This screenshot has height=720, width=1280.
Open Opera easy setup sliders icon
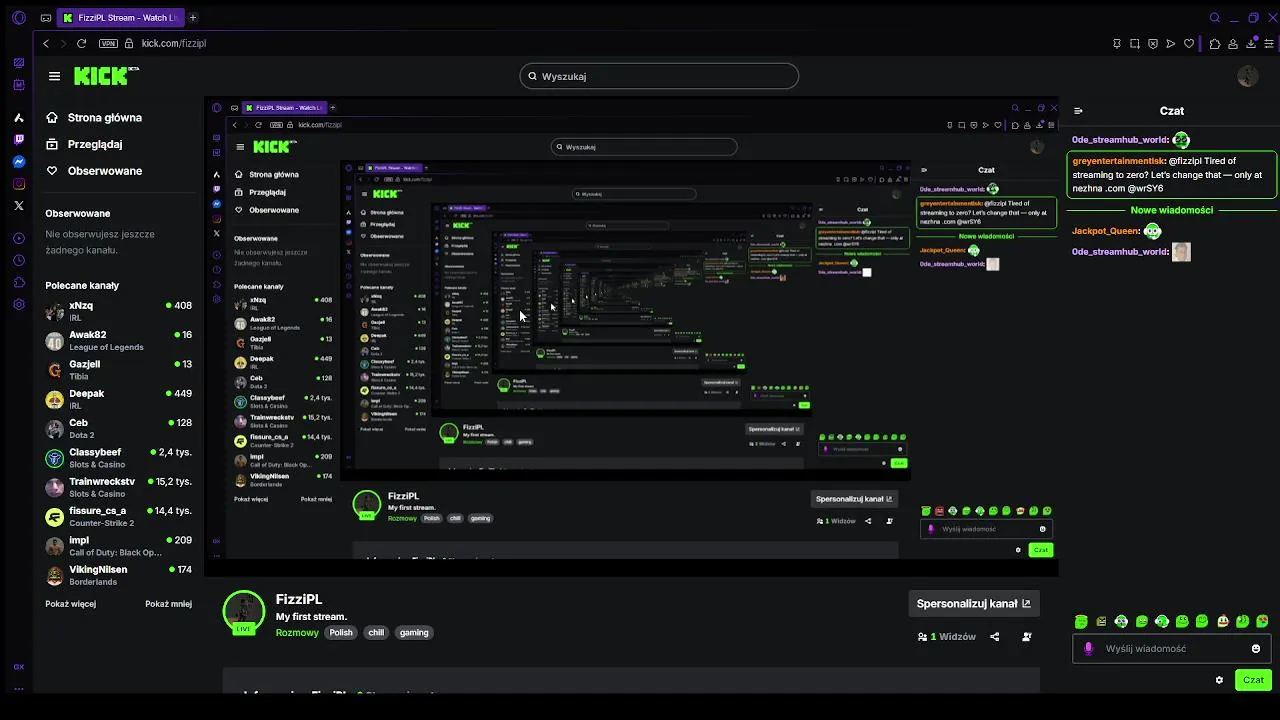pos(1269,44)
